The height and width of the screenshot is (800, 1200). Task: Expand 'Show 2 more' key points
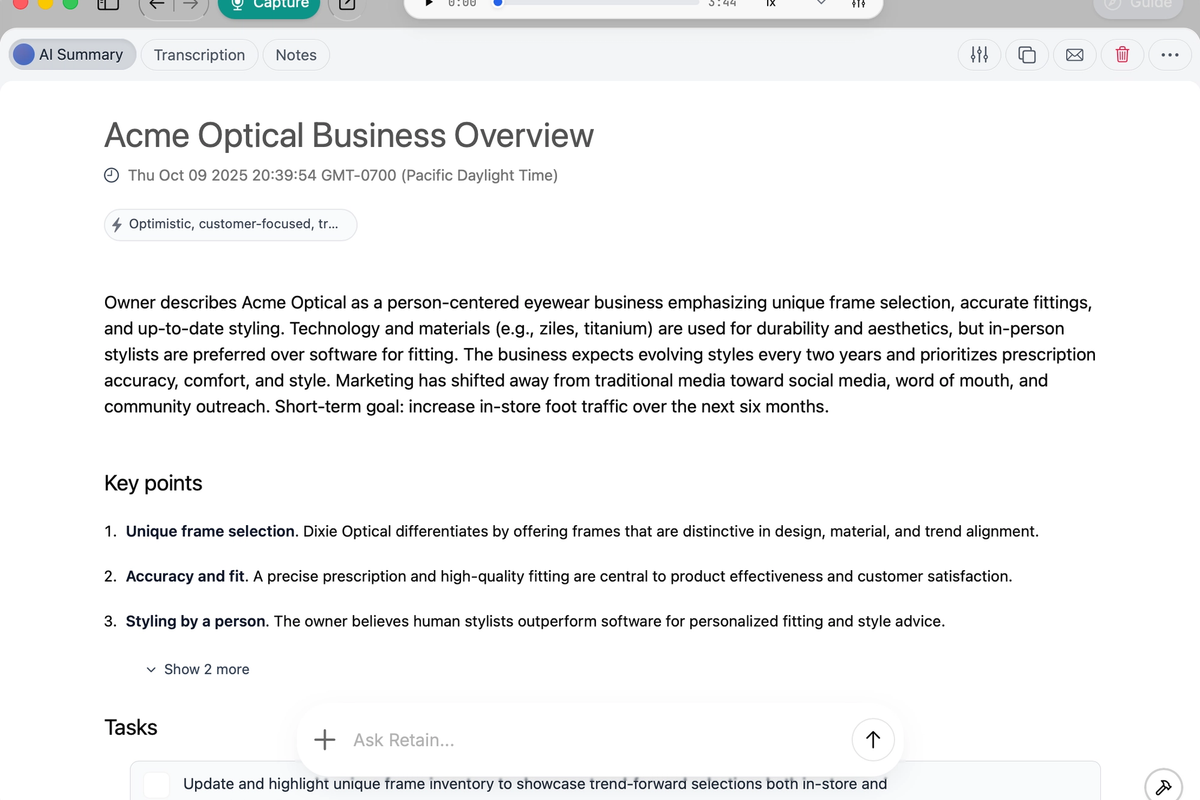coord(197,668)
